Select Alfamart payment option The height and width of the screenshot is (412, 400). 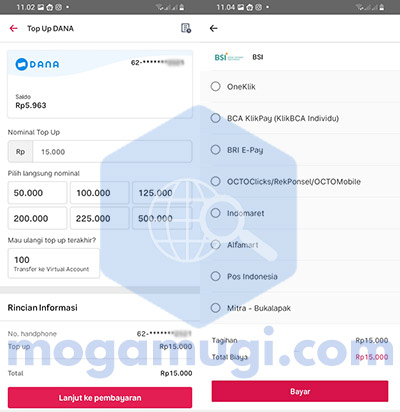216,245
